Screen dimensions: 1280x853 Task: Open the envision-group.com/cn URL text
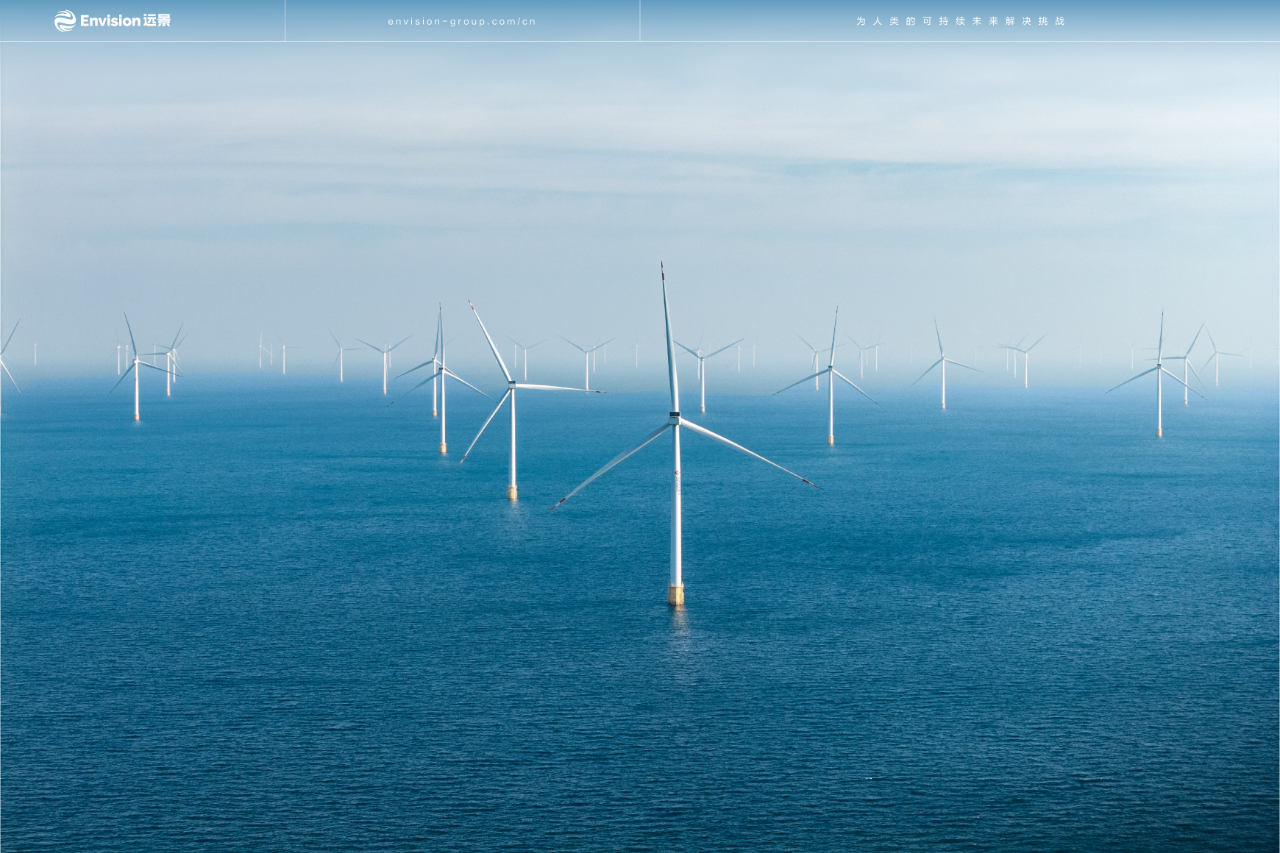click(x=462, y=21)
